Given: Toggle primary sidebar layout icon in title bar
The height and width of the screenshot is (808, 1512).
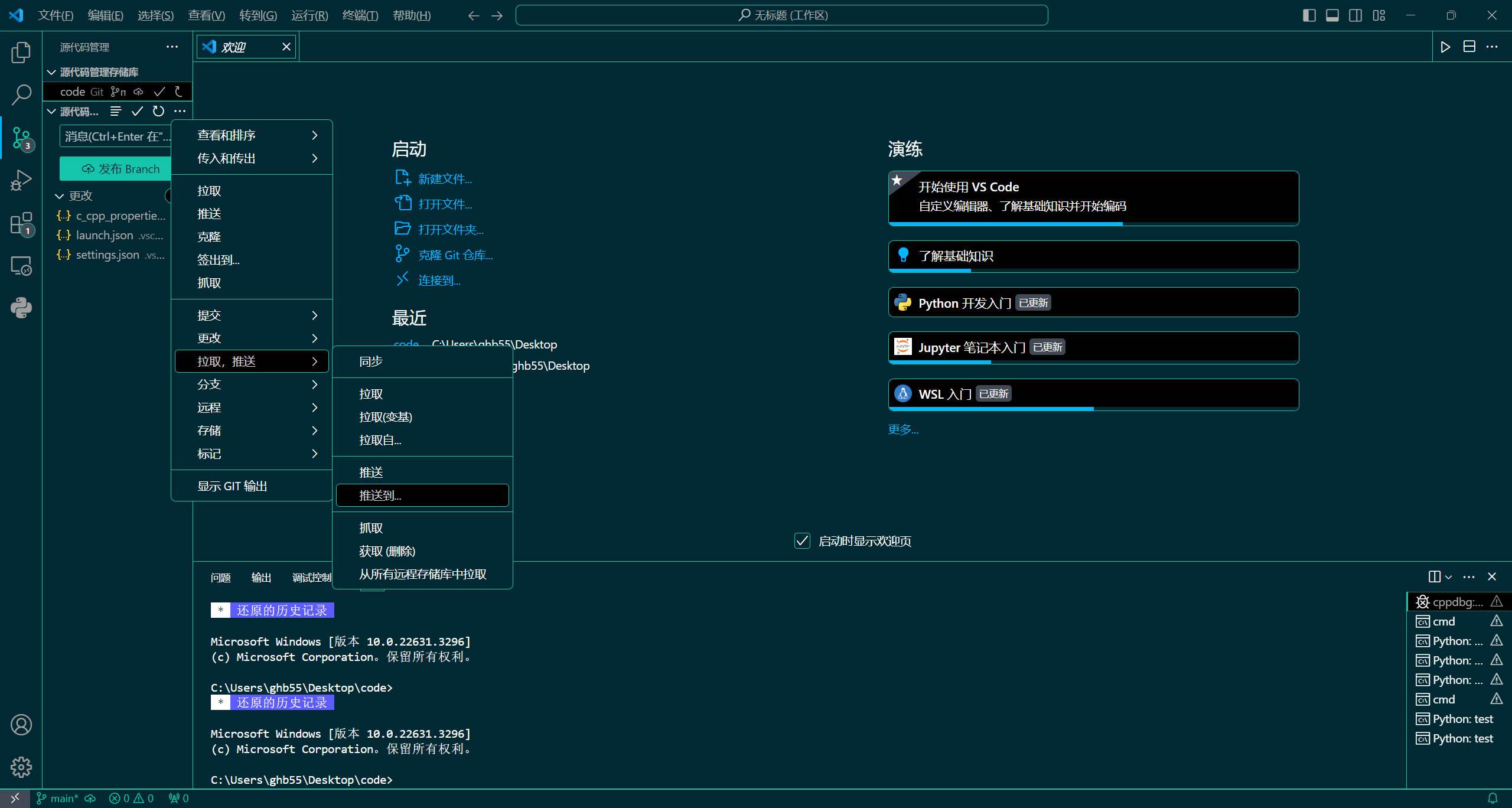Looking at the screenshot, I should coord(1309,15).
